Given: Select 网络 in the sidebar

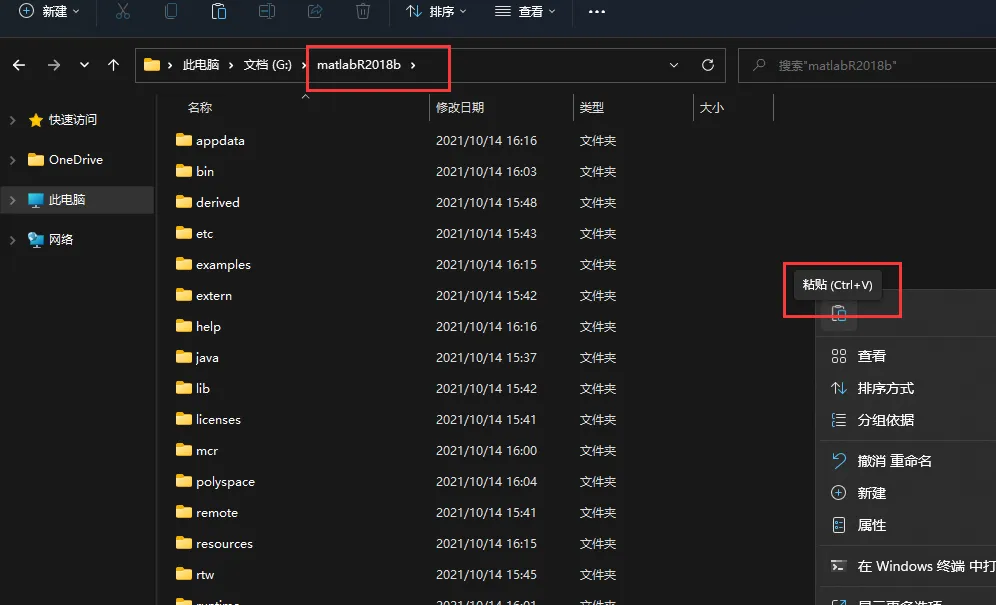Looking at the screenshot, I should coord(61,240).
